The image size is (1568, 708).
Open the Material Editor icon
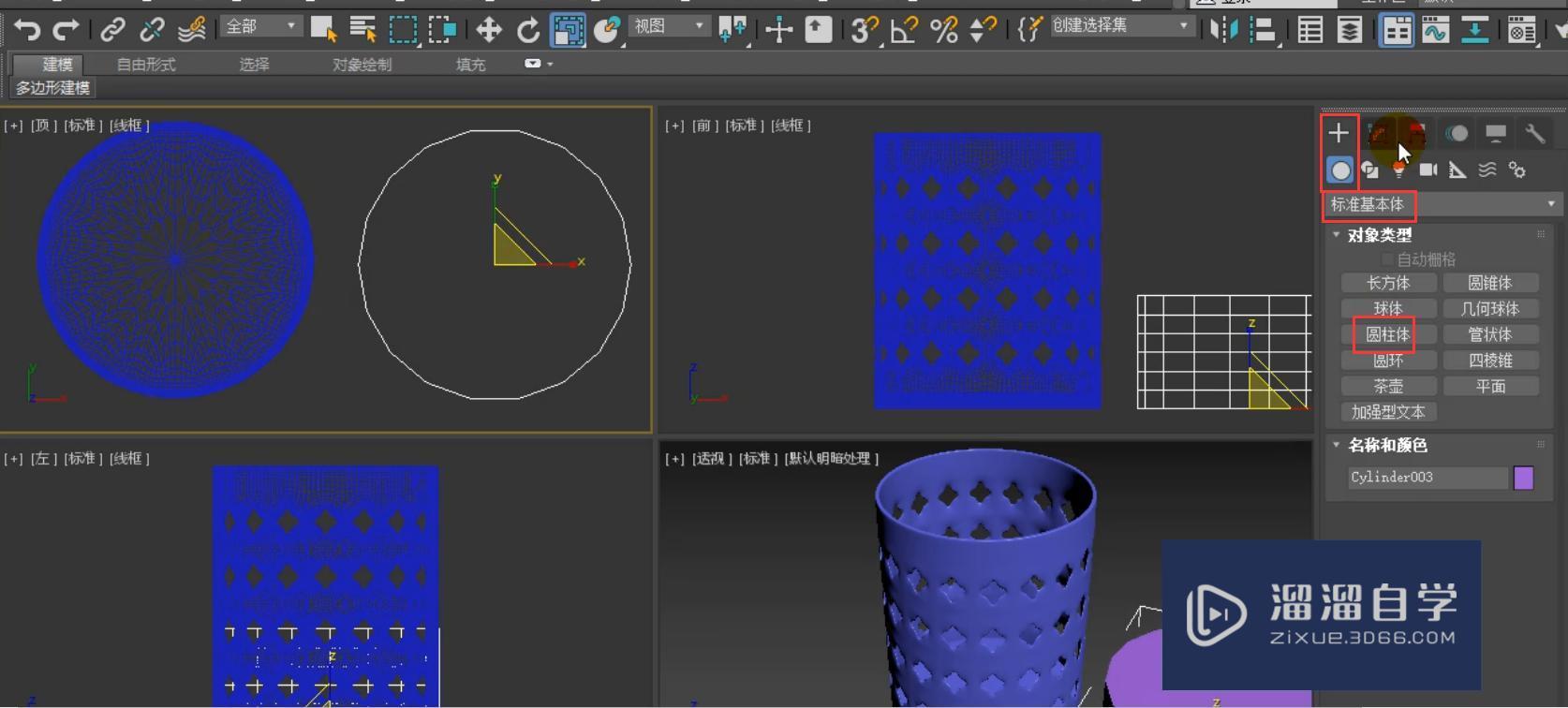1521,30
